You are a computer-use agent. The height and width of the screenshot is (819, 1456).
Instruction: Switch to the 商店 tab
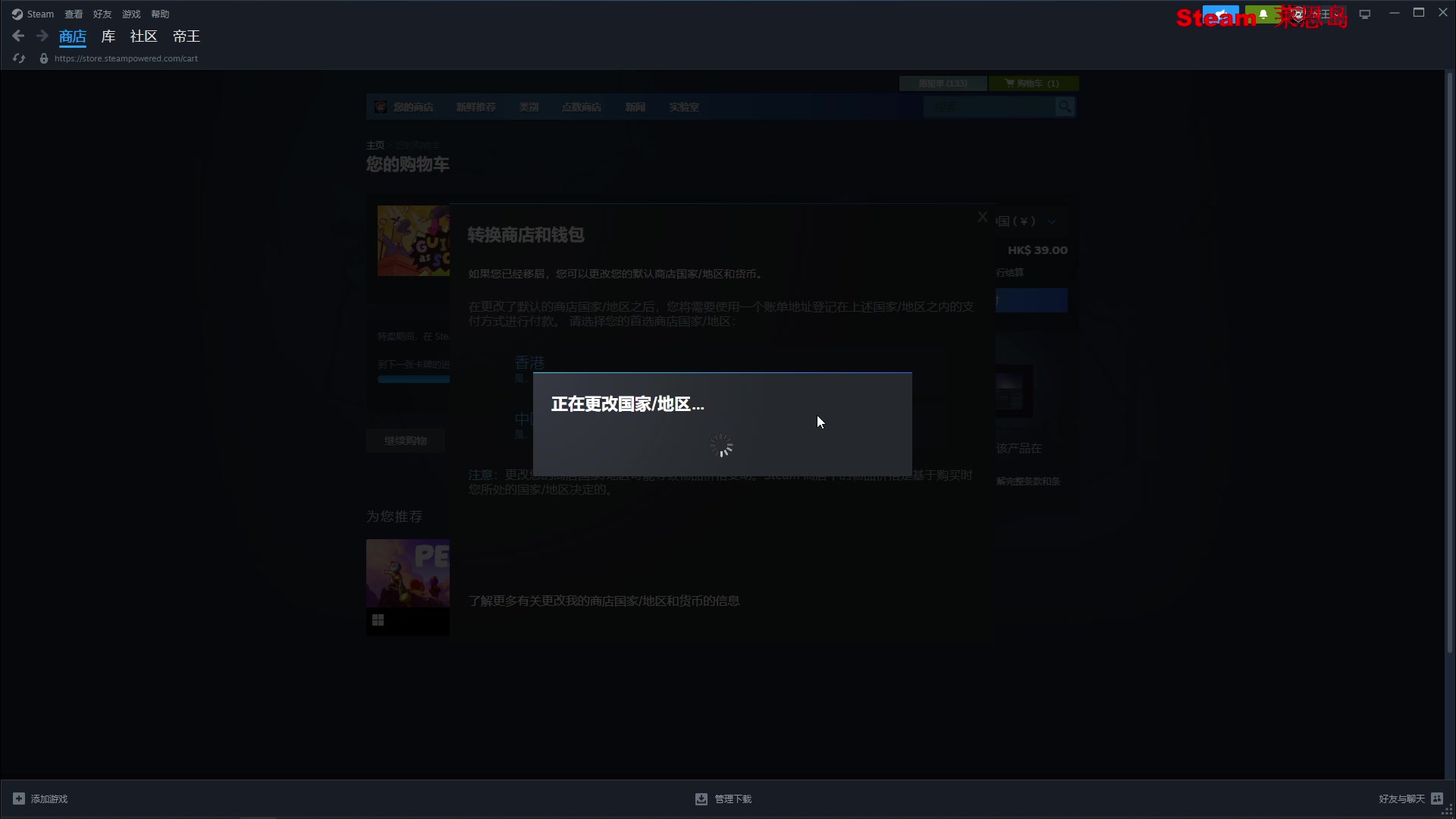click(x=73, y=36)
